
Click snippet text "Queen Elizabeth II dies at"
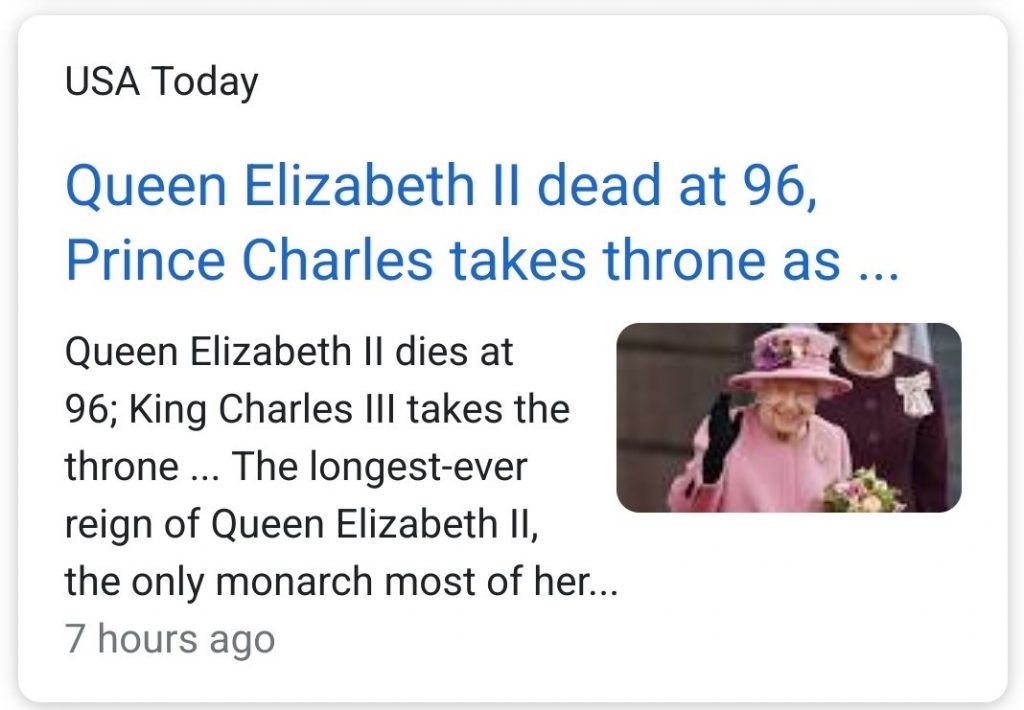pos(289,352)
